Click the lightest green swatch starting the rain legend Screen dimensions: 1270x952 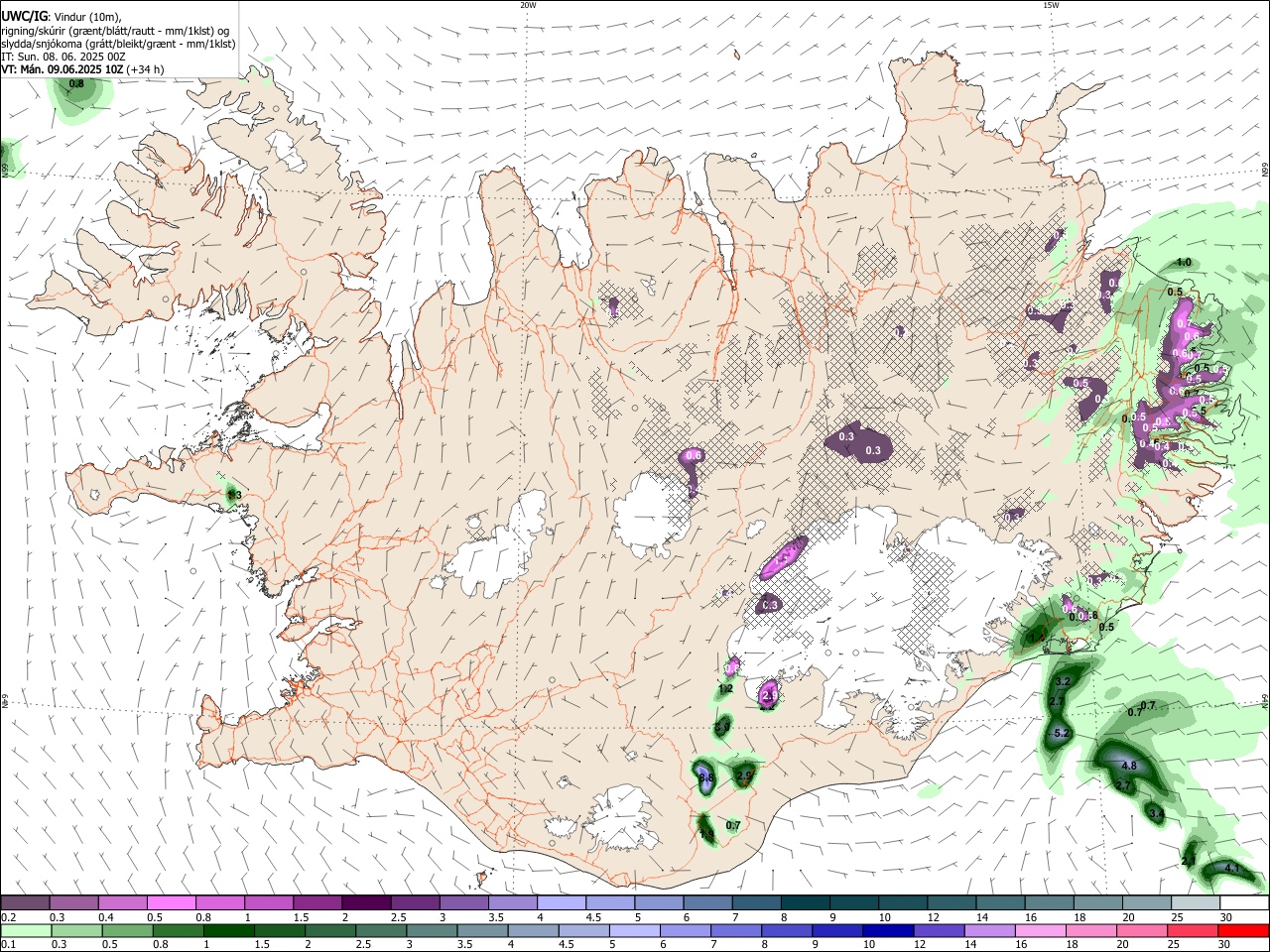tap(25, 931)
